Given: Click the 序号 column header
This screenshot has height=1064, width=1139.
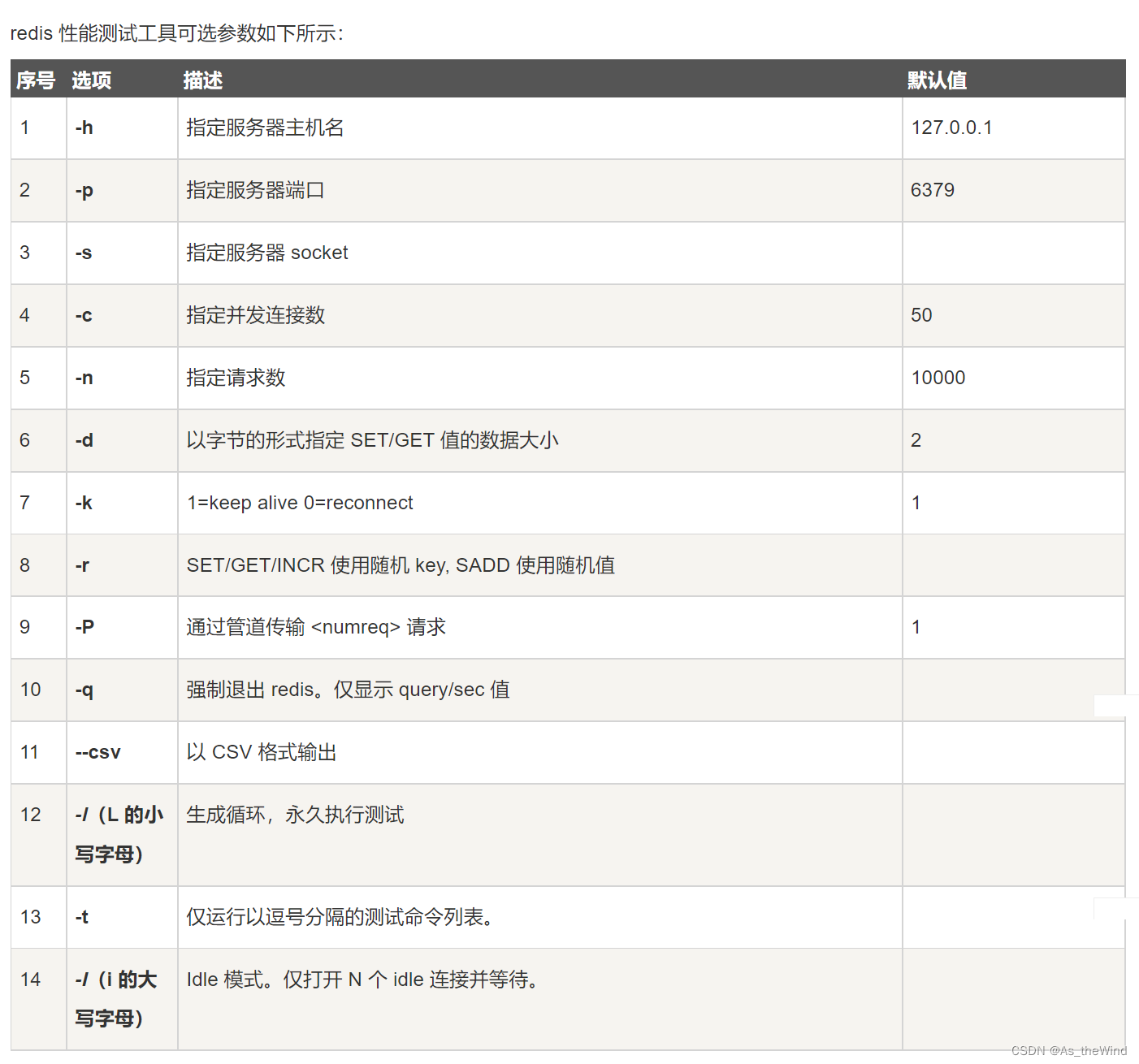Looking at the screenshot, I should 36,80.
